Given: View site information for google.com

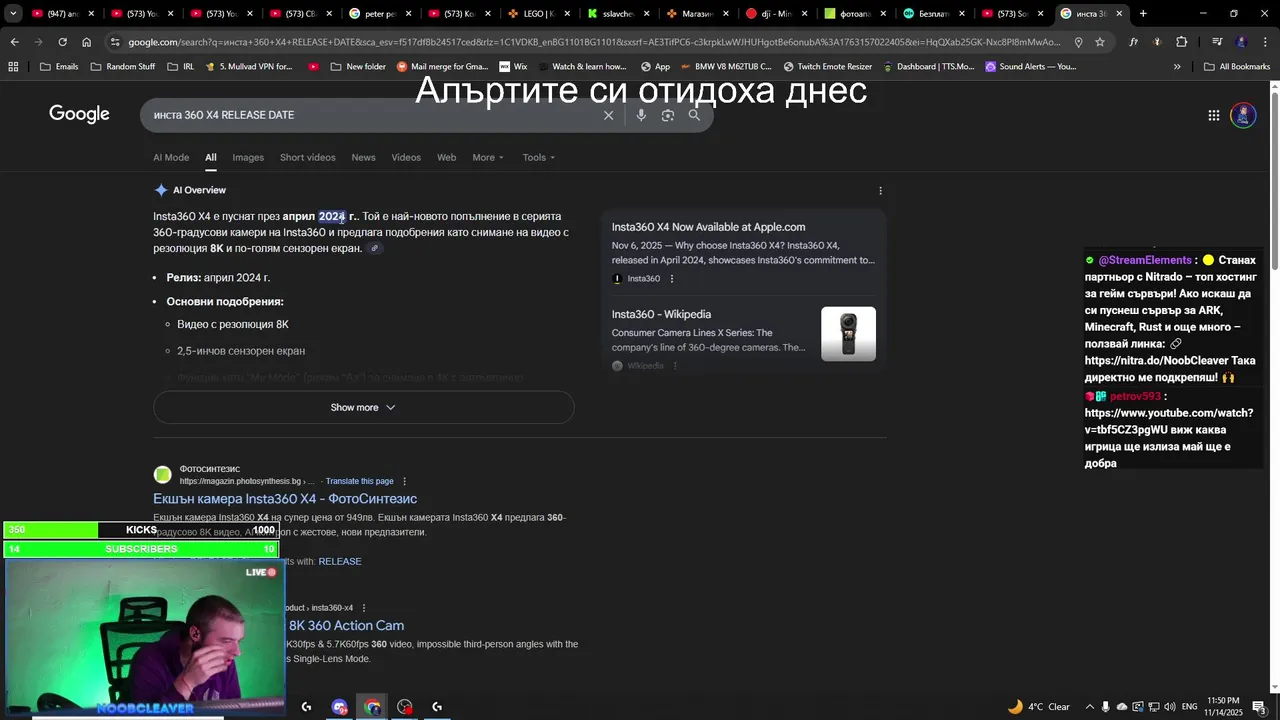Looking at the screenshot, I should [115, 42].
